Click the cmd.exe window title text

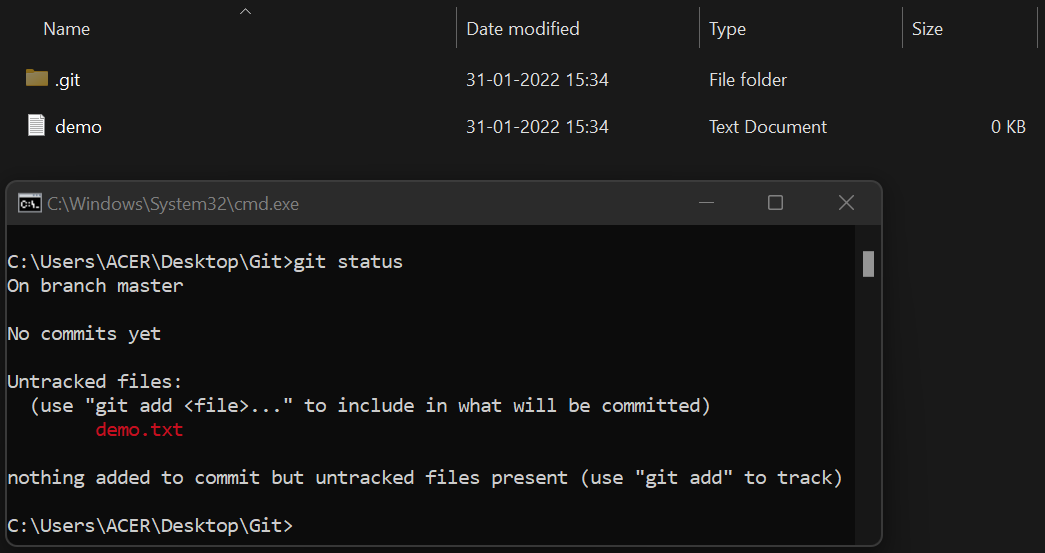[x=173, y=204]
